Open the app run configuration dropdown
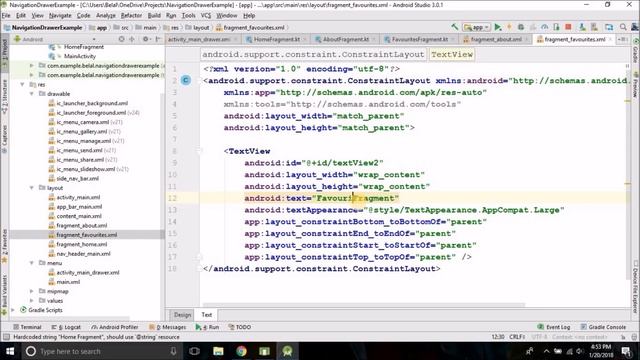The width and height of the screenshot is (640, 360). click(476, 27)
